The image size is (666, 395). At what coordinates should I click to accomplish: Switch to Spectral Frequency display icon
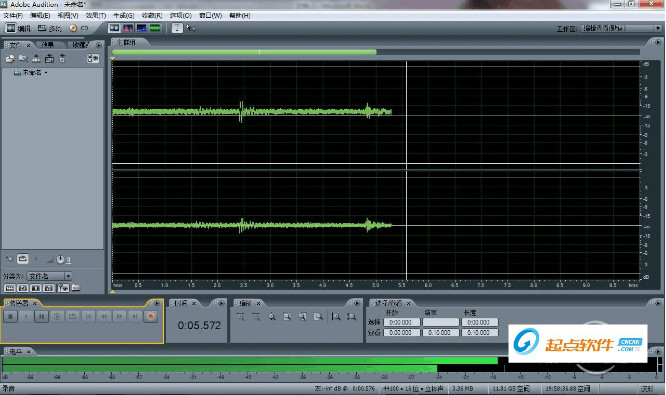[x=128, y=28]
